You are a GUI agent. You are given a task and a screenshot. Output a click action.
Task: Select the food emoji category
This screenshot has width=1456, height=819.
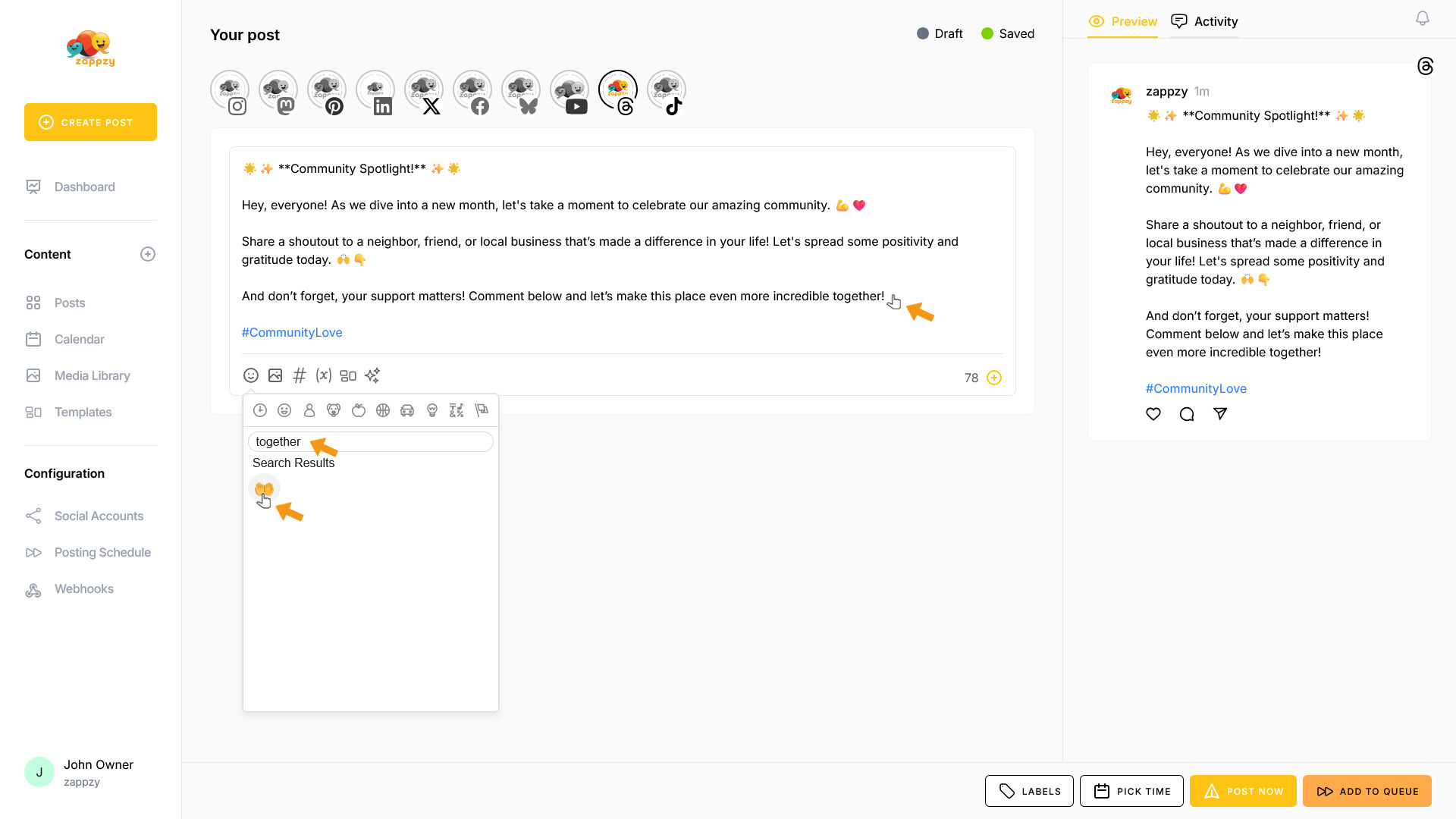tap(359, 410)
